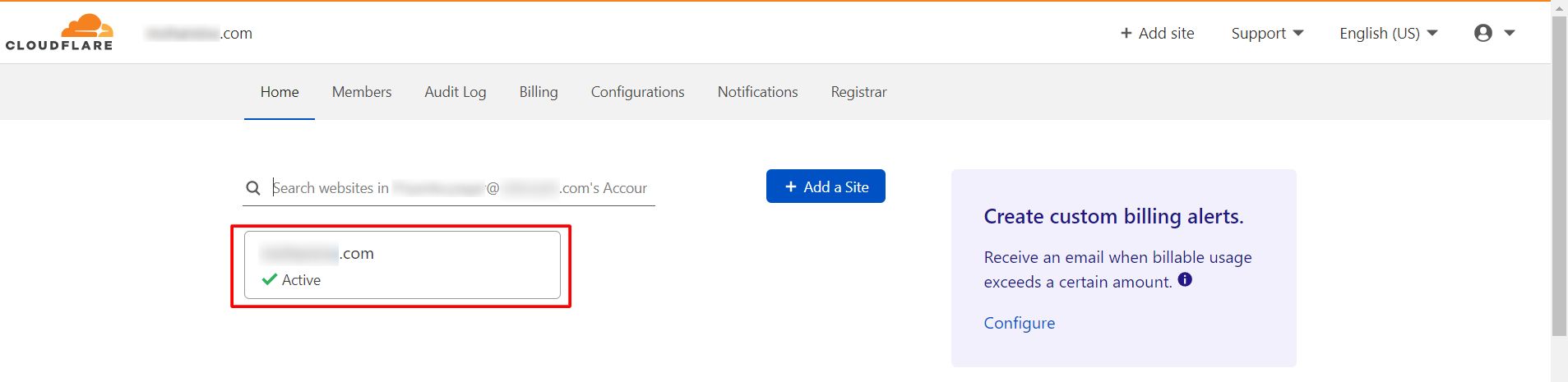This screenshot has height=382, width=1568.
Task: Click the billing alerts info icon
Action: point(1185,279)
